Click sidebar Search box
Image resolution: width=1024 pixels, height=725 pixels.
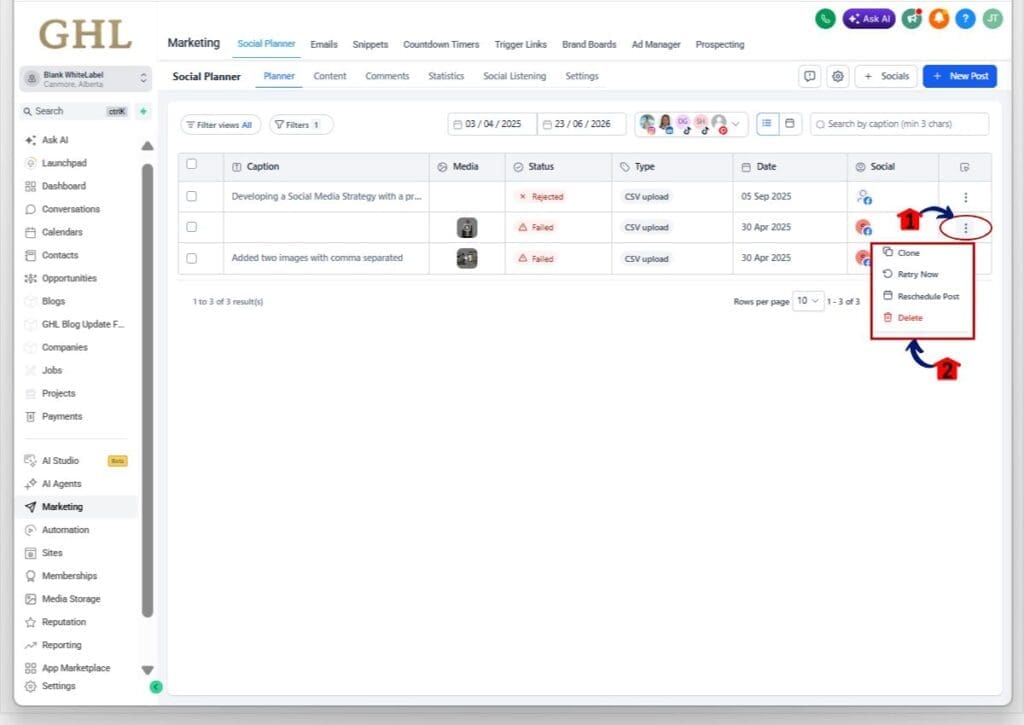(x=74, y=112)
